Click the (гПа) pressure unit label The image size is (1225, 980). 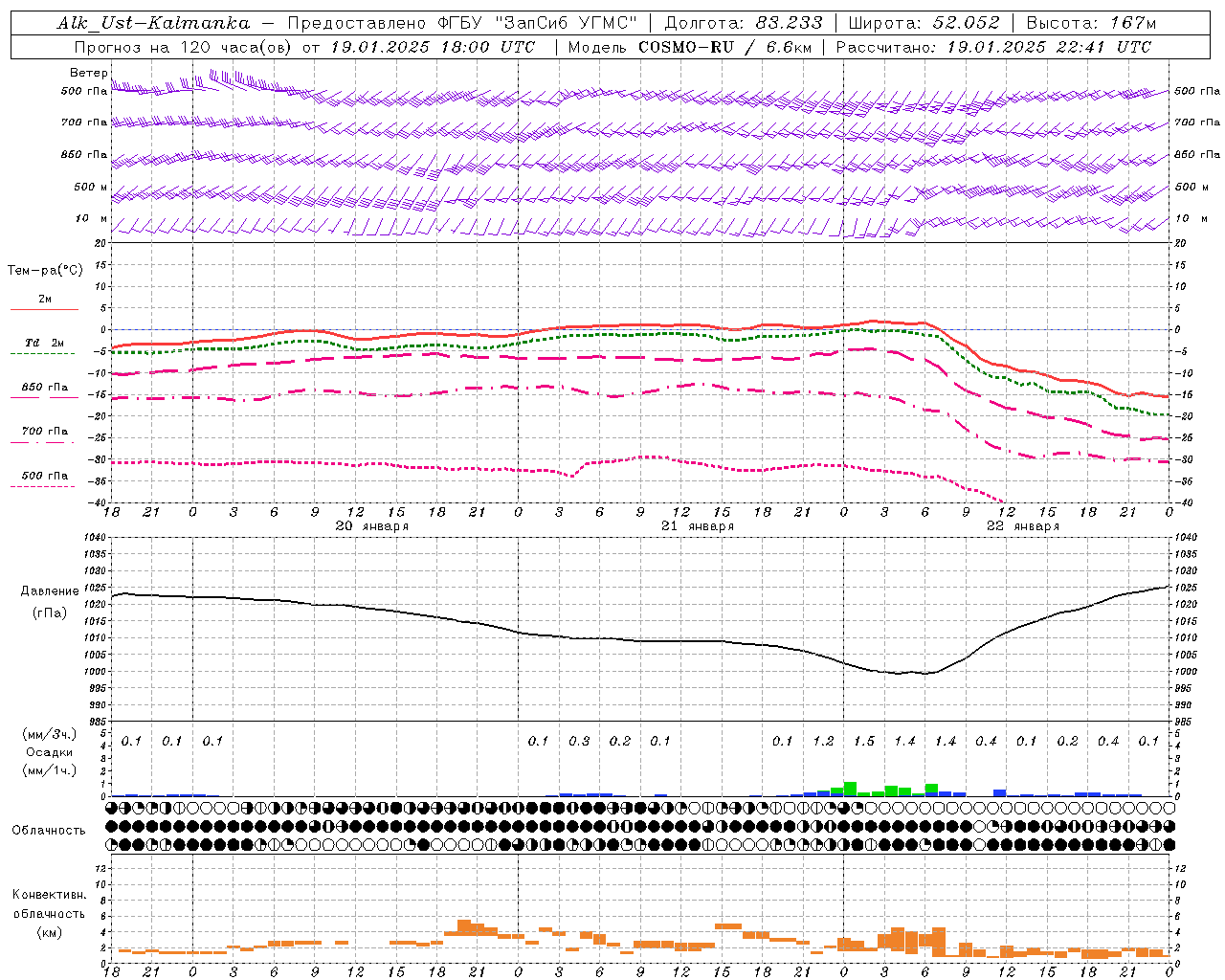click(x=48, y=613)
